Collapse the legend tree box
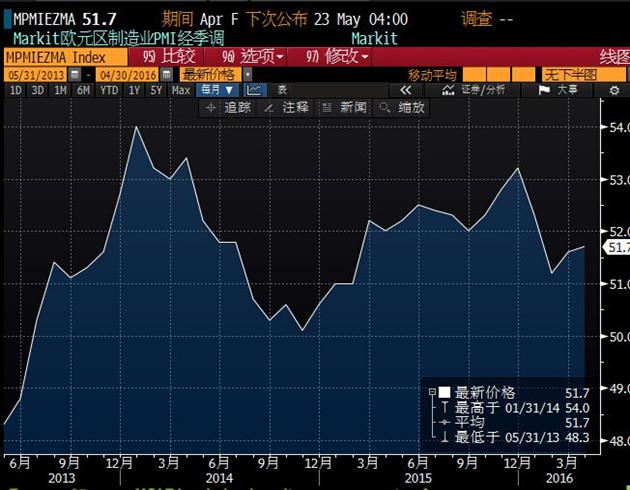The image size is (630, 490). (431, 392)
